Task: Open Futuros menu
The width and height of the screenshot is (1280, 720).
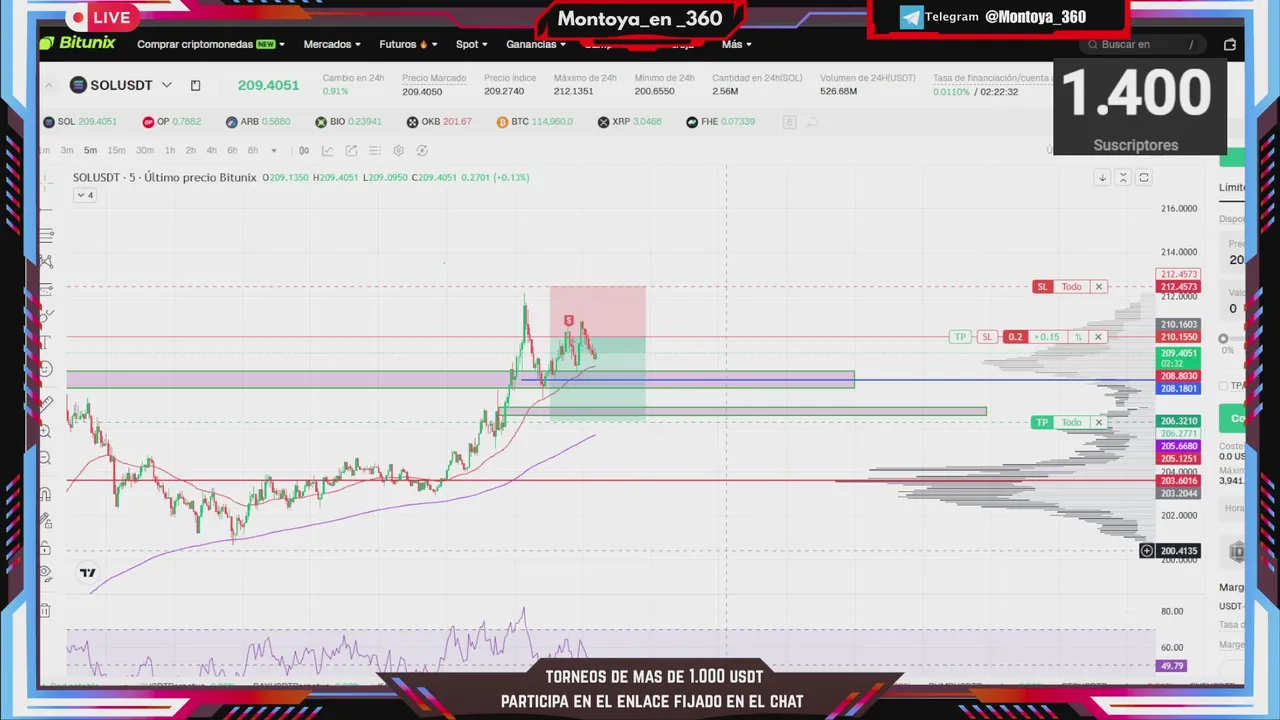Action: (x=408, y=44)
